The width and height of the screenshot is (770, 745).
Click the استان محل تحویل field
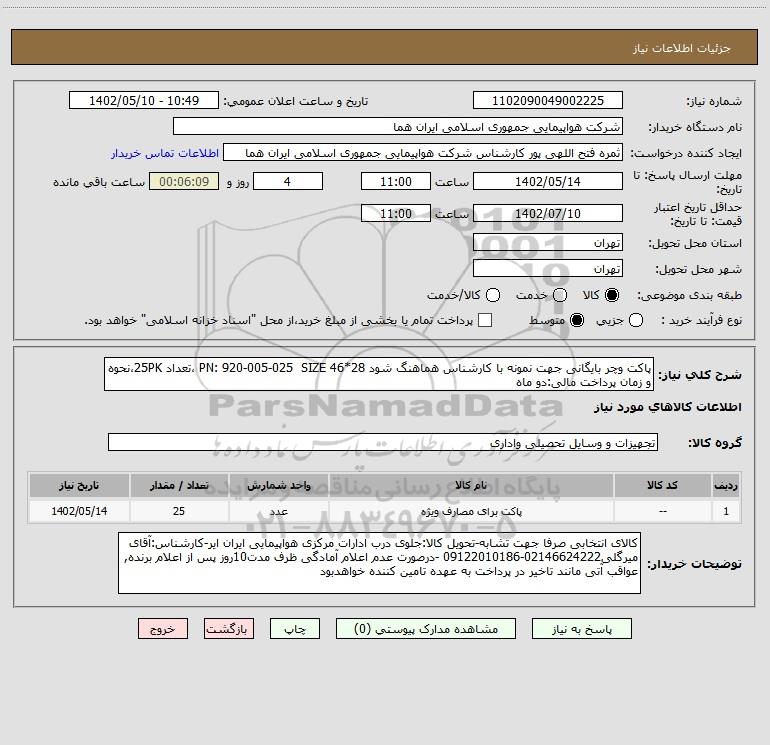(547, 243)
